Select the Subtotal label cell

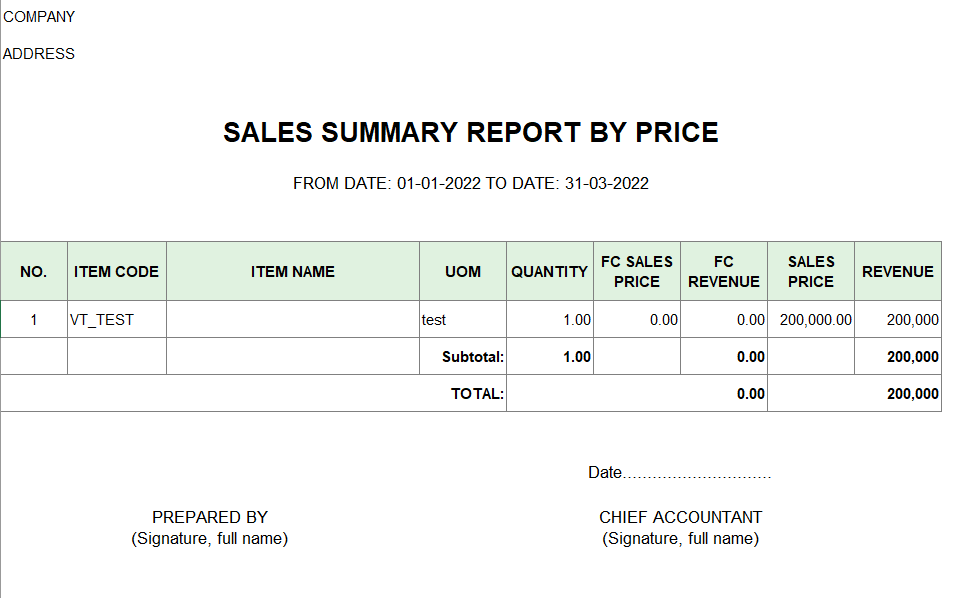463,357
